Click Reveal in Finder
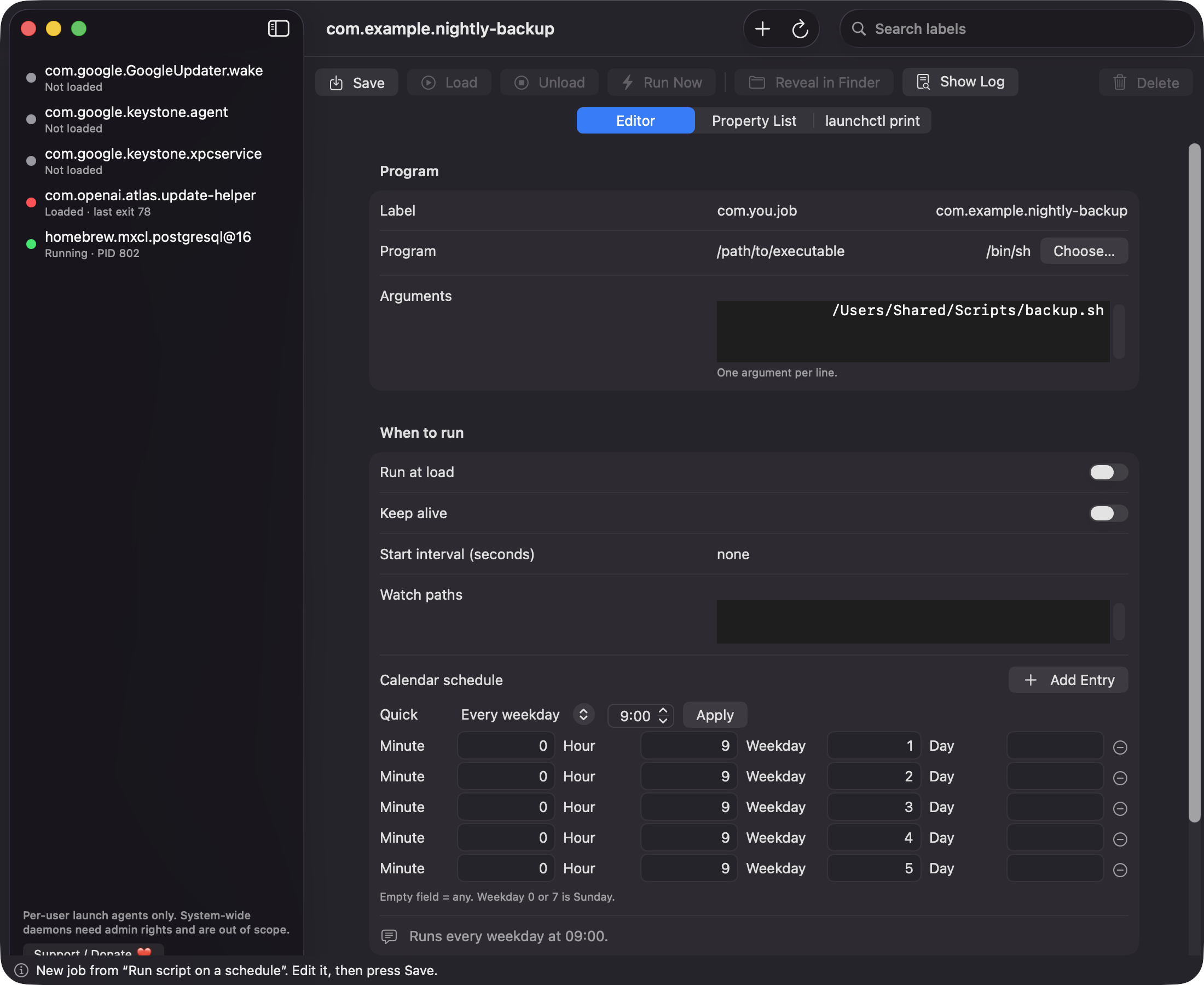 814,82
